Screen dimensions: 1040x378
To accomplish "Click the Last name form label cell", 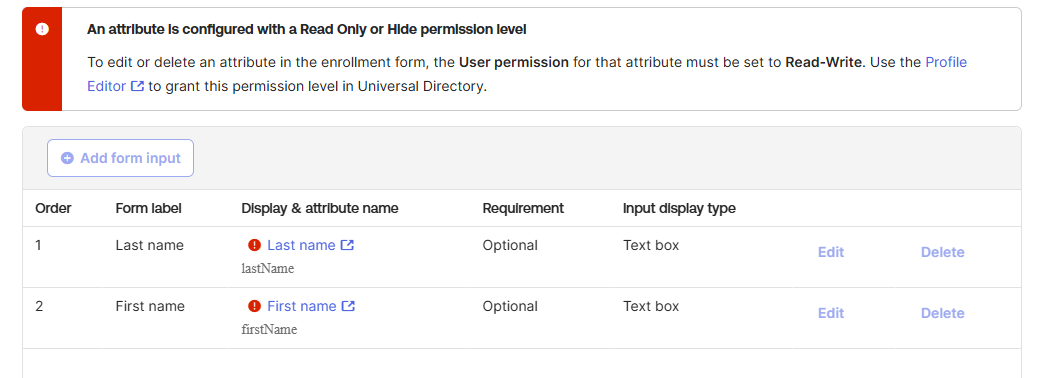I will 149,245.
